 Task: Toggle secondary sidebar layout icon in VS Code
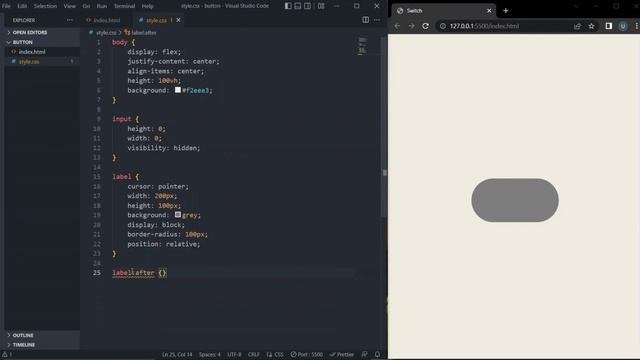coord(307,6)
